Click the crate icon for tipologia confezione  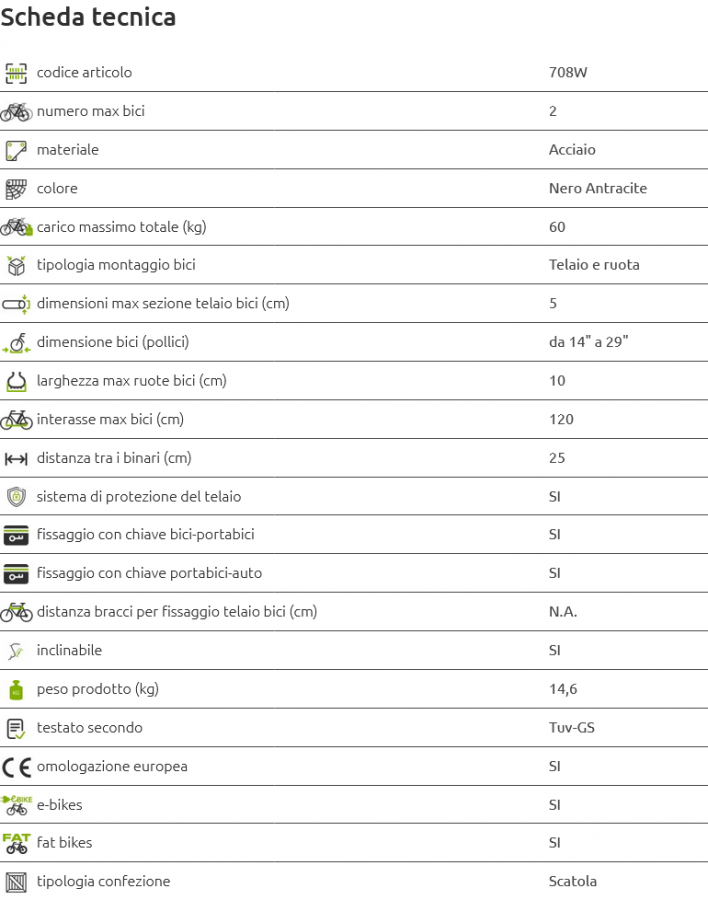[16, 882]
